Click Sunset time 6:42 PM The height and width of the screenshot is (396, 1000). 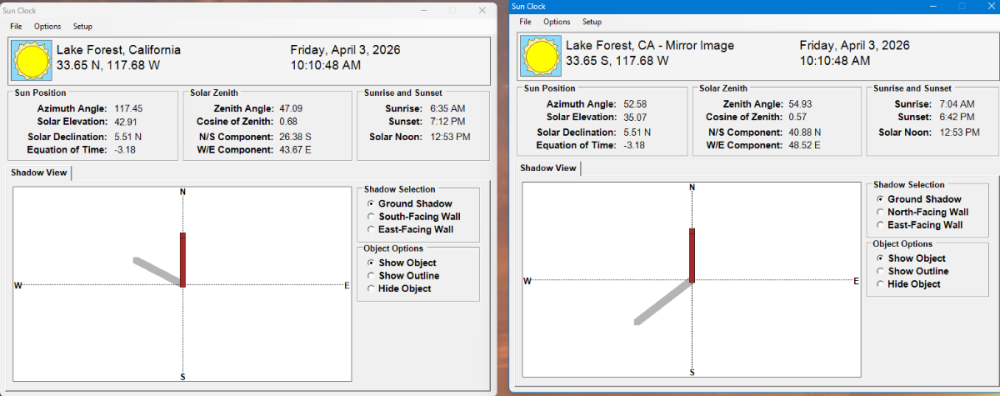point(958,117)
